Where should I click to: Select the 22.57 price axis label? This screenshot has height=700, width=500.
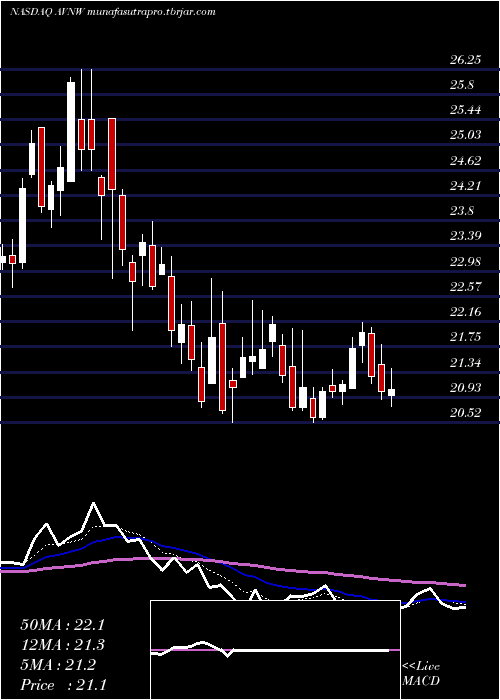(466, 286)
